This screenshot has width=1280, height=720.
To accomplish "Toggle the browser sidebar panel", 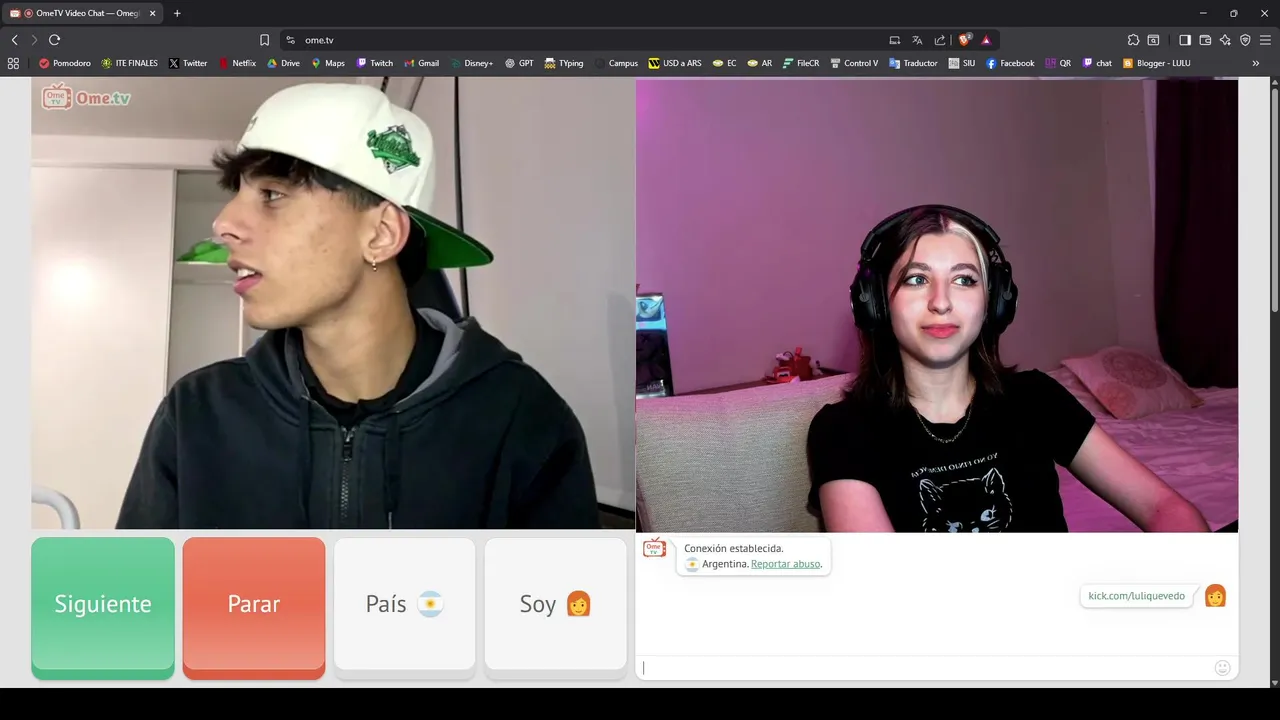I will click(x=1185, y=40).
